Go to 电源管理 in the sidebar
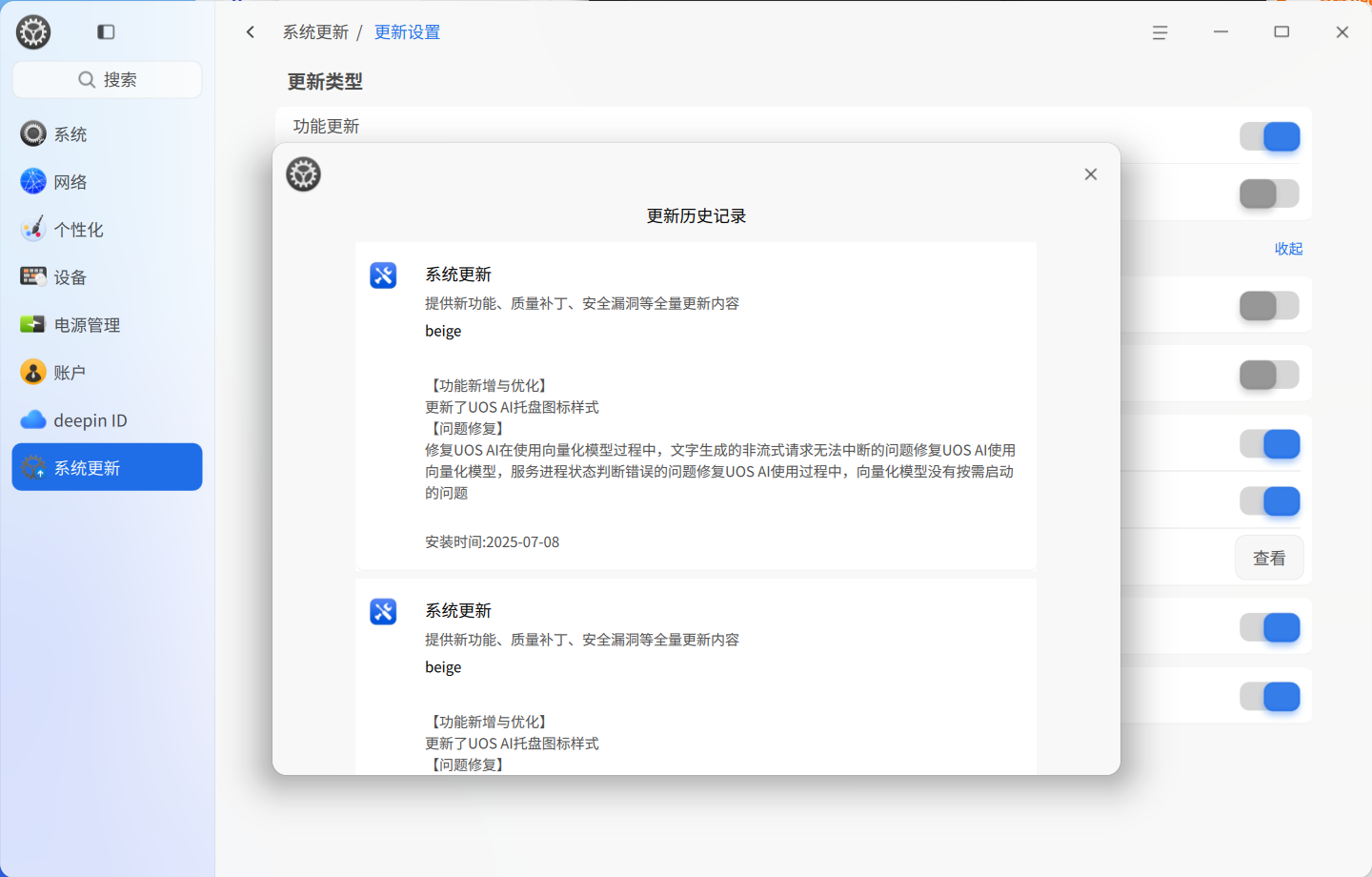 tap(107, 325)
